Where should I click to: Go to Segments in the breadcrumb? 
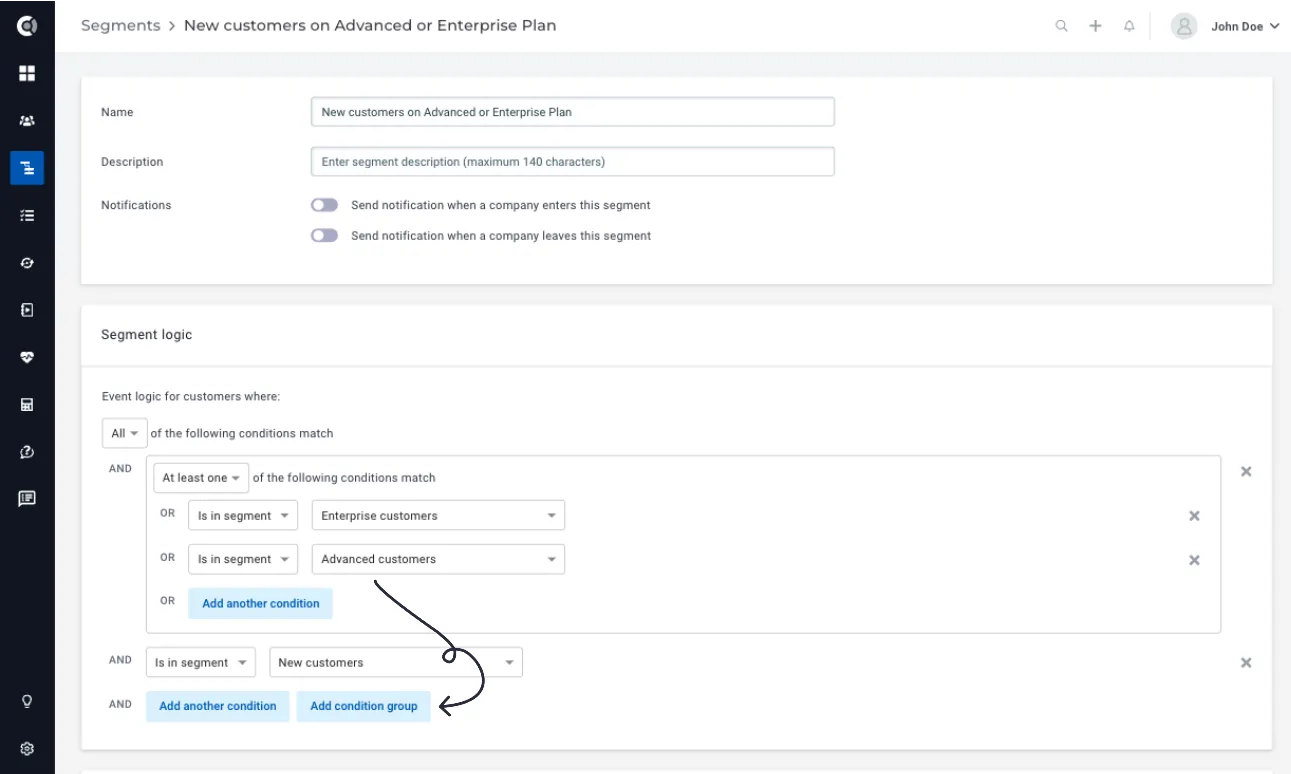pyautogui.click(x=120, y=26)
